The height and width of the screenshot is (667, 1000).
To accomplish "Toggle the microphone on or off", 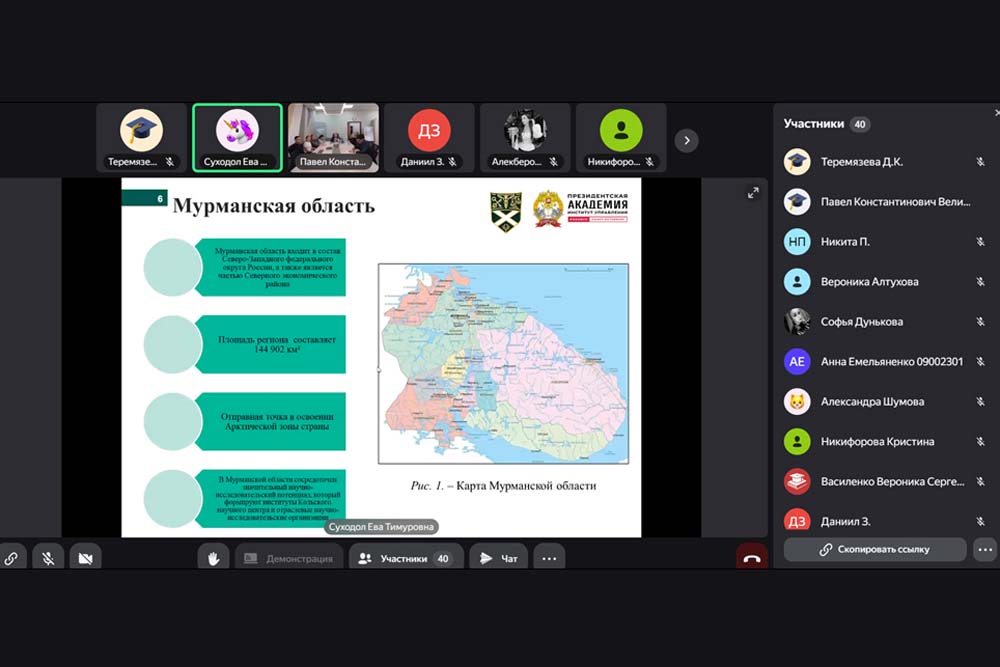I will [x=48, y=558].
